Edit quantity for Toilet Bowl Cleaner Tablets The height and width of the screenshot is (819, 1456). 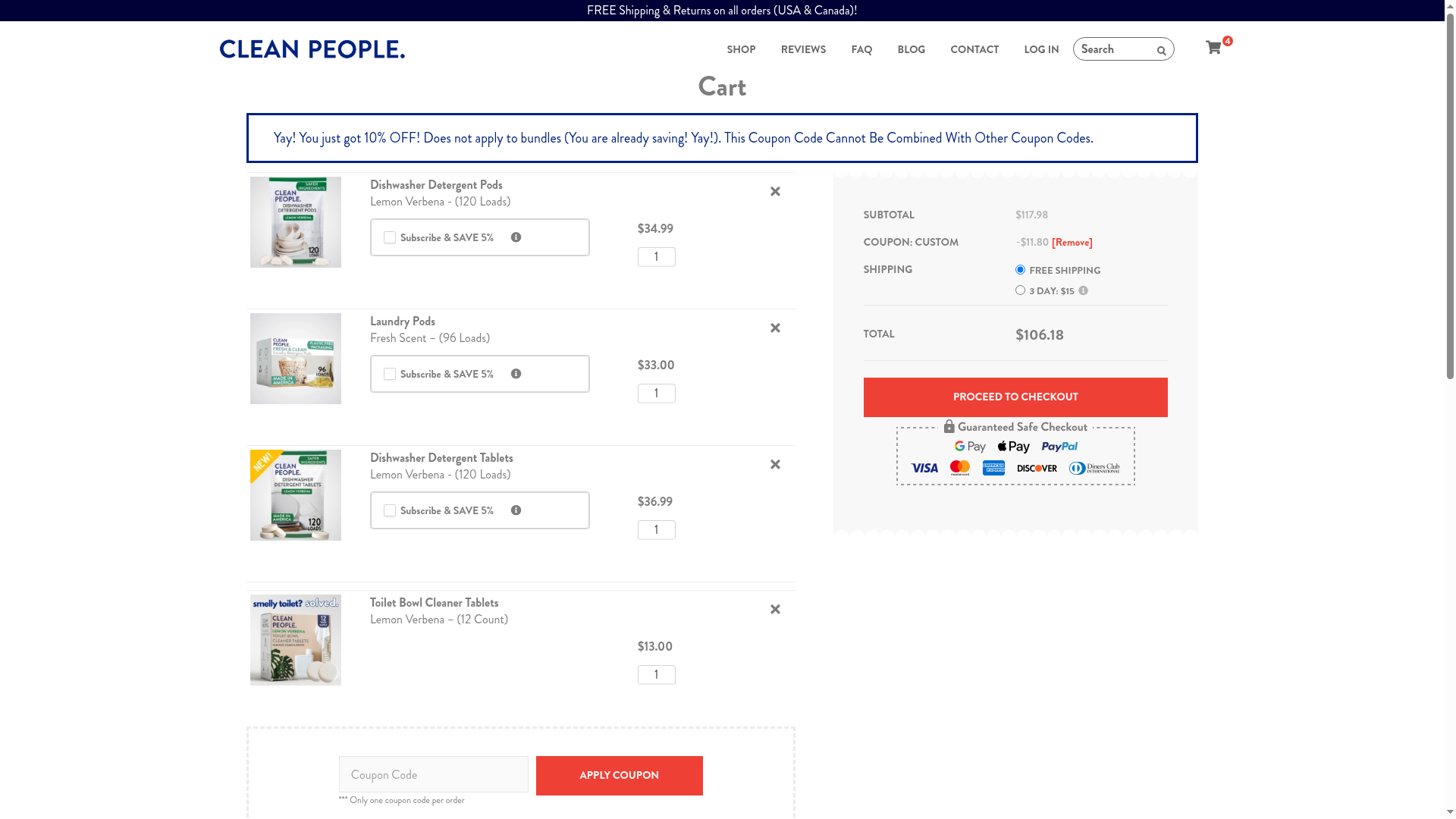coord(657,675)
